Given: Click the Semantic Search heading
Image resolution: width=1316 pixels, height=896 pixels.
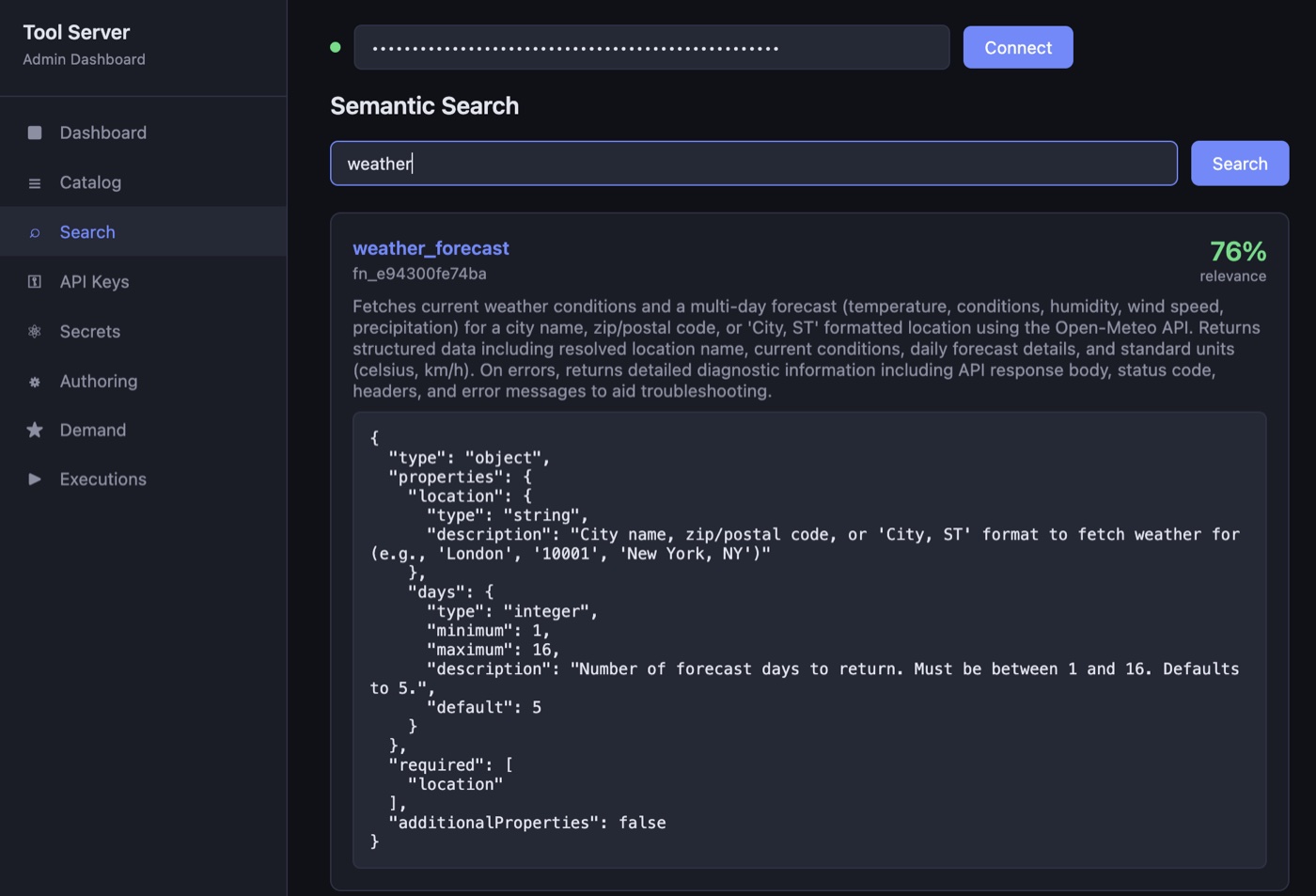Looking at the screenshot, I should tap(424, 105).
